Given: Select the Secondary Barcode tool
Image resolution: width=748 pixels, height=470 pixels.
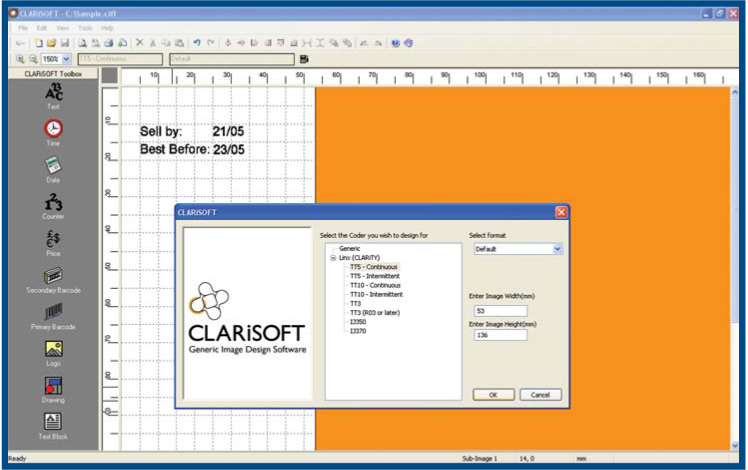Looking at the screenshot, I should [x=53, y=280].
